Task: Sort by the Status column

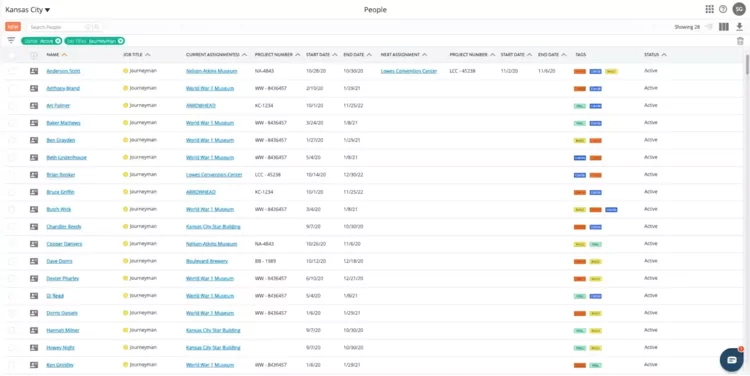Action: (x=655, y=55)
